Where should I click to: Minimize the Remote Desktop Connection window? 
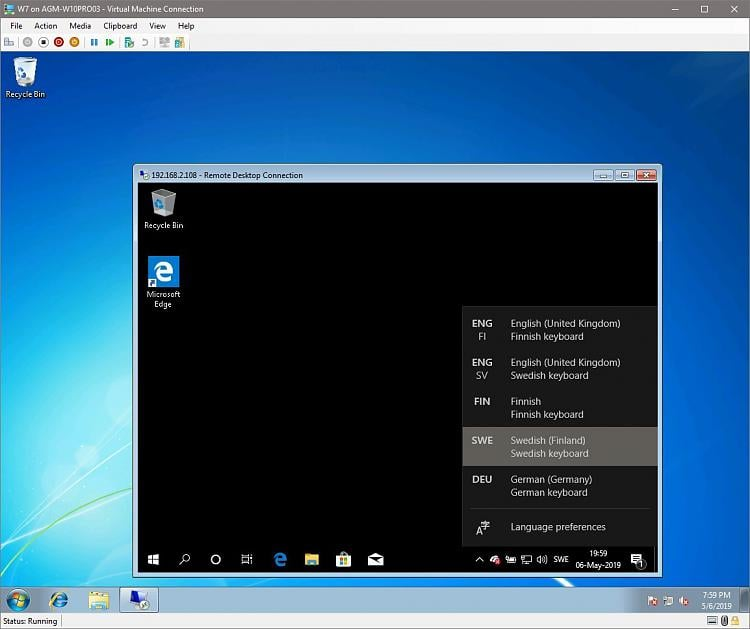[x=603, y=175]
